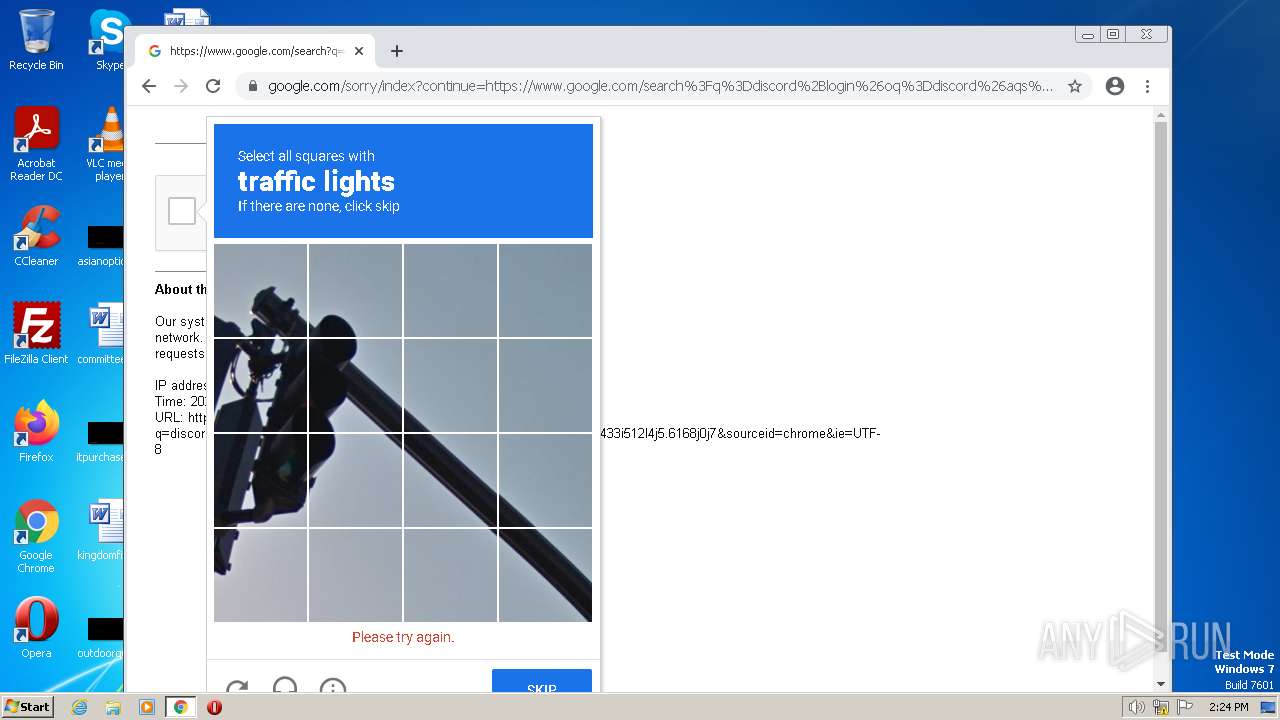Click the red Opera taskbar icon
1280x720 pixels.
pyautogui.click(x=214, y=707)
